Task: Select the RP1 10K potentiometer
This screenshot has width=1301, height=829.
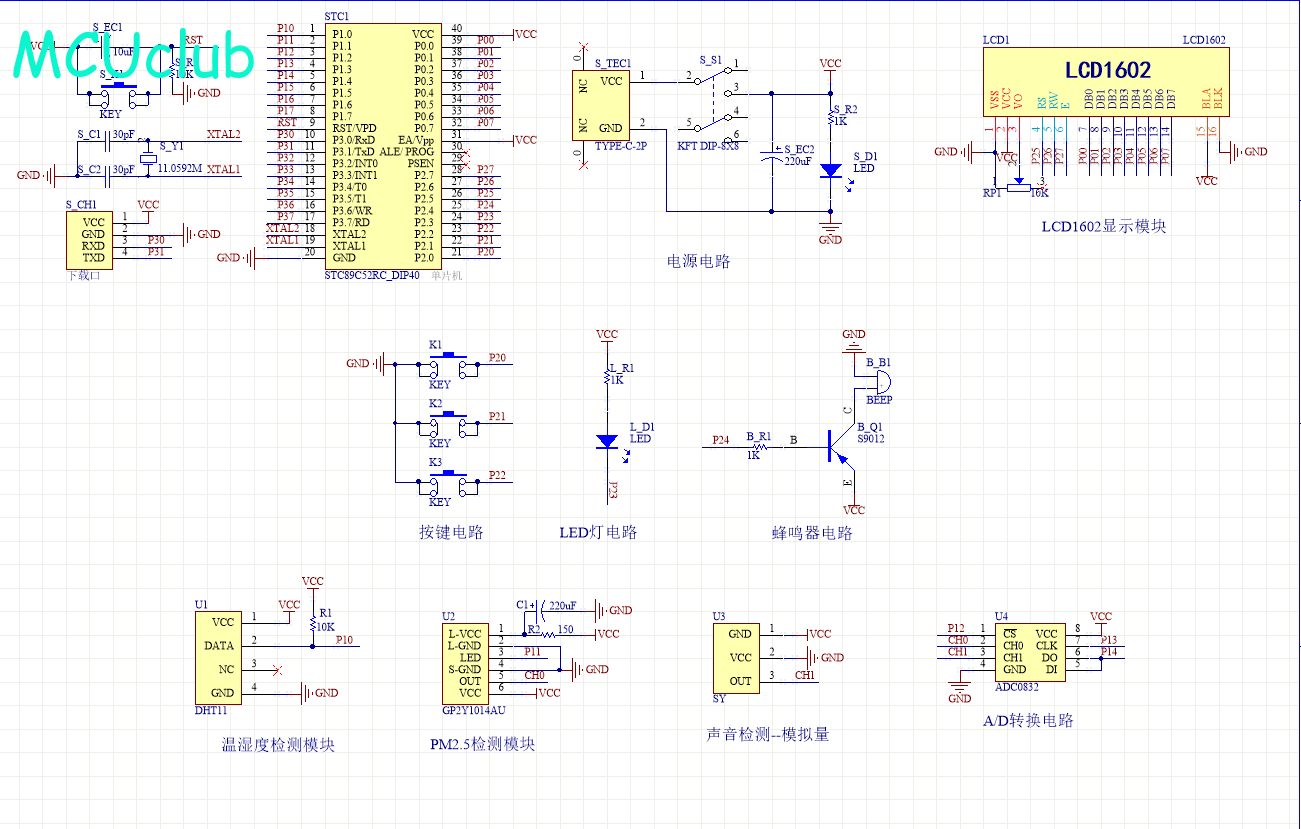Action: click(1019, 184)
